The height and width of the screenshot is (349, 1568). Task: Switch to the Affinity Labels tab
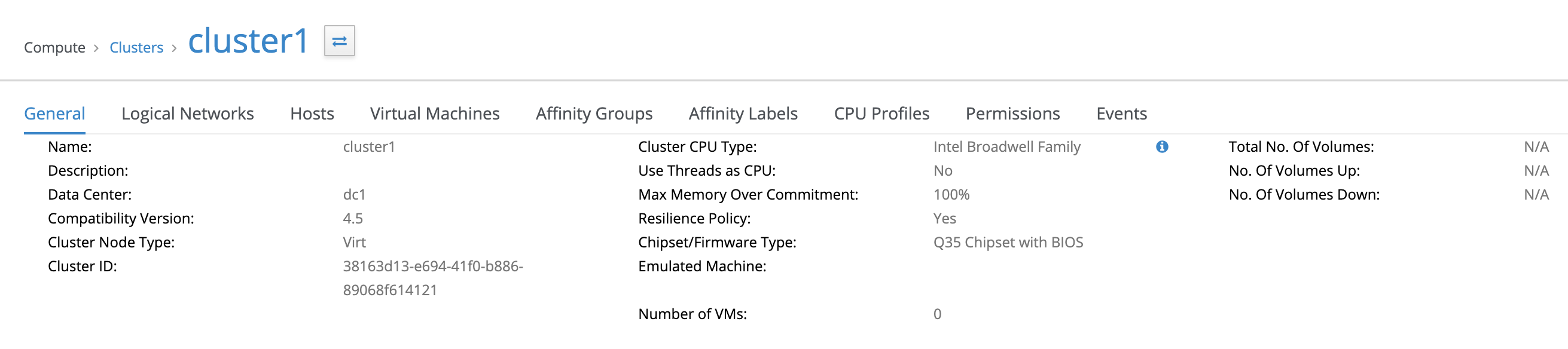[x=743, y=114]
